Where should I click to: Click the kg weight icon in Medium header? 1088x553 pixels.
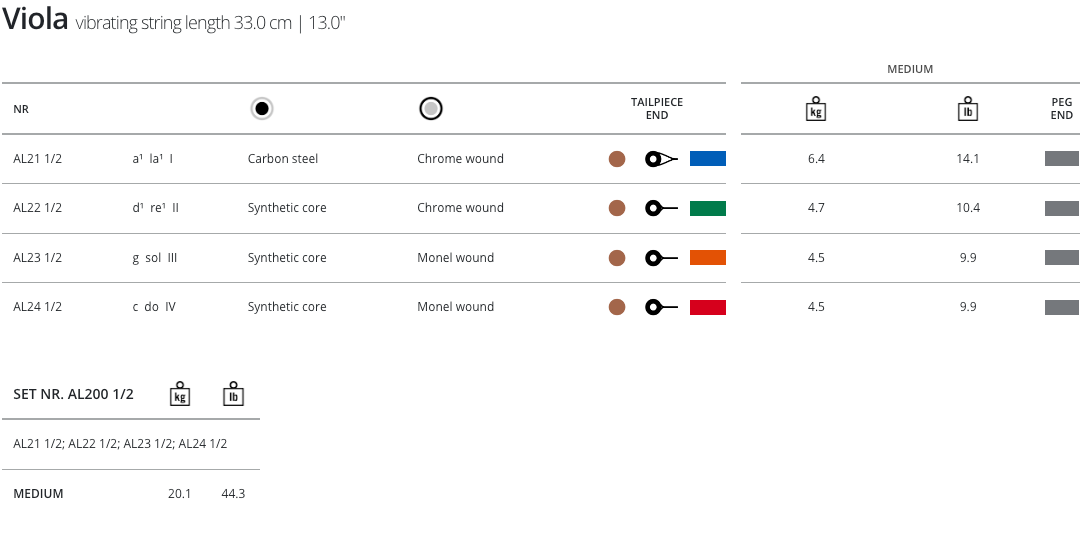[816, 109]
